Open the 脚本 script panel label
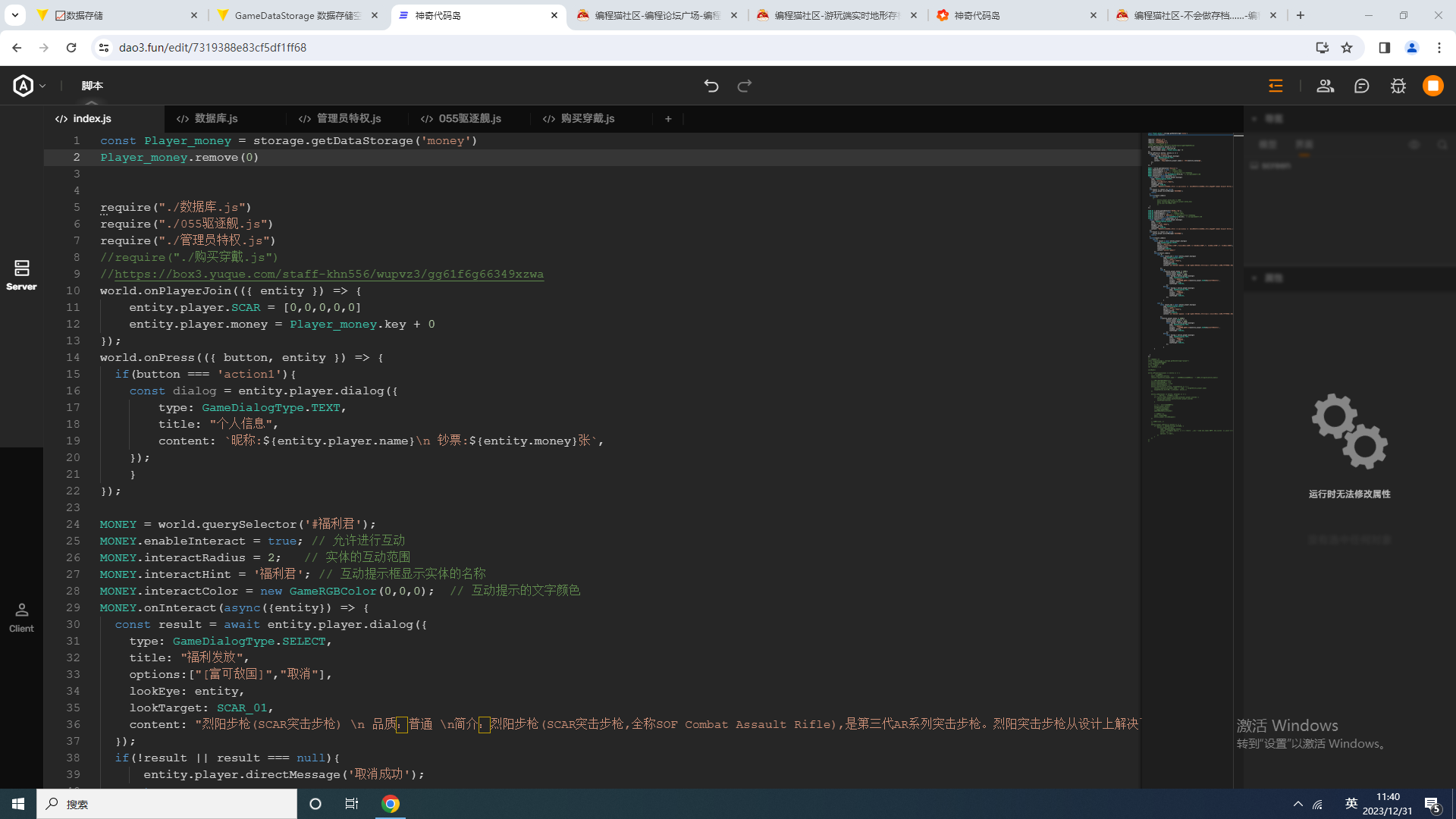Screen dimensions: 1456x819 click(92, 86)
